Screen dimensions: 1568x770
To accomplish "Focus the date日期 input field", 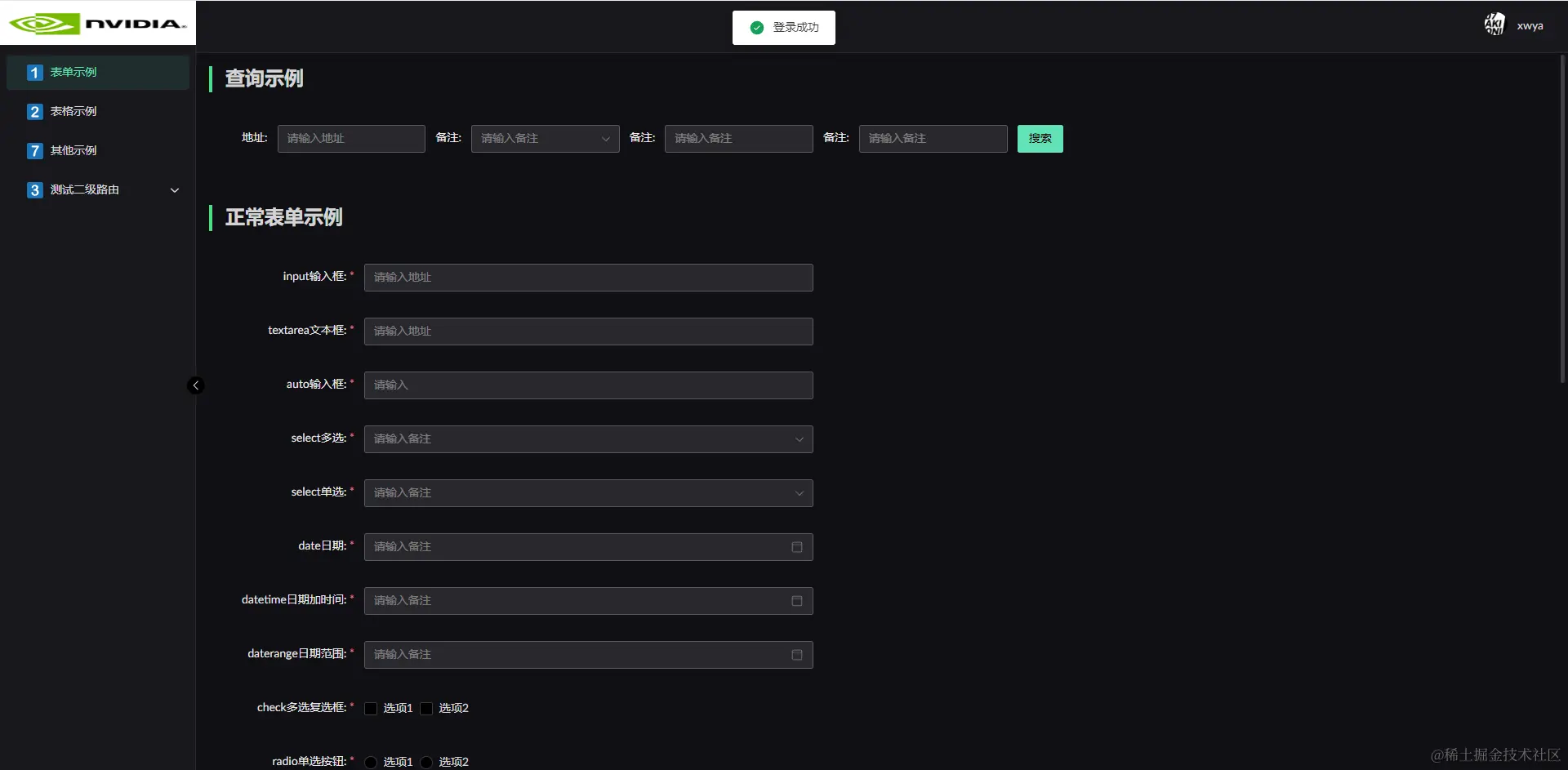I will [588, 547].
